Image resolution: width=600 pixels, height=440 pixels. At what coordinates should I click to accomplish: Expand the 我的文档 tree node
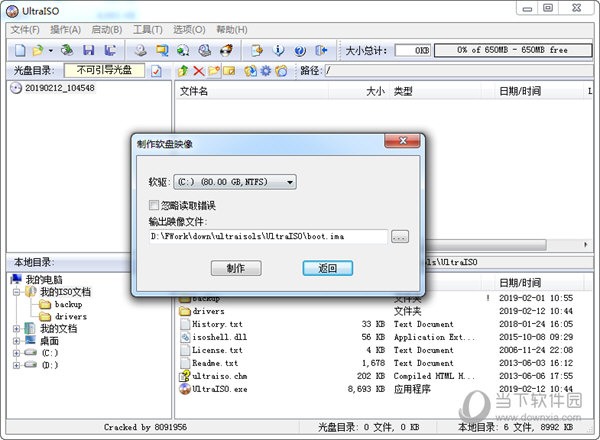click(16, 329)
